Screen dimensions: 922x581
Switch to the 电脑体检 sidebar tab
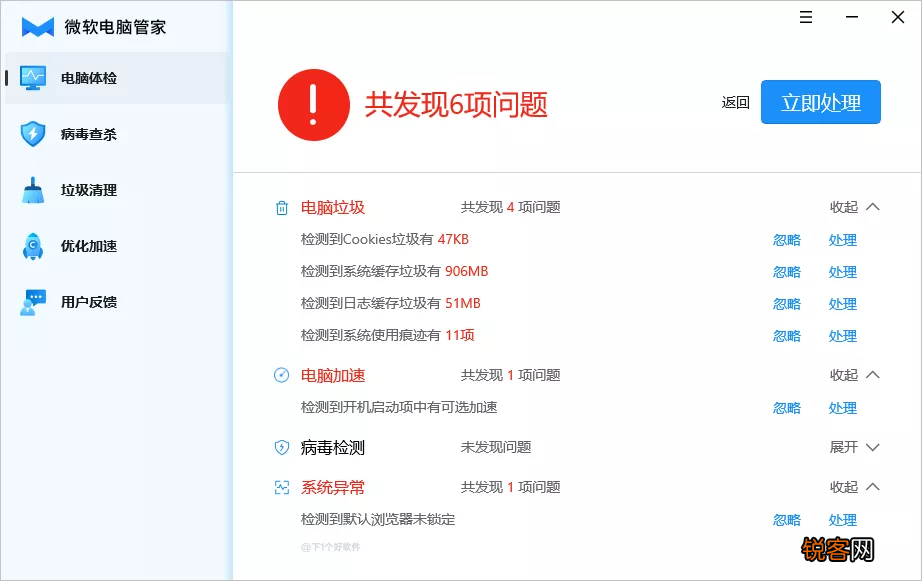coord(61,77)
